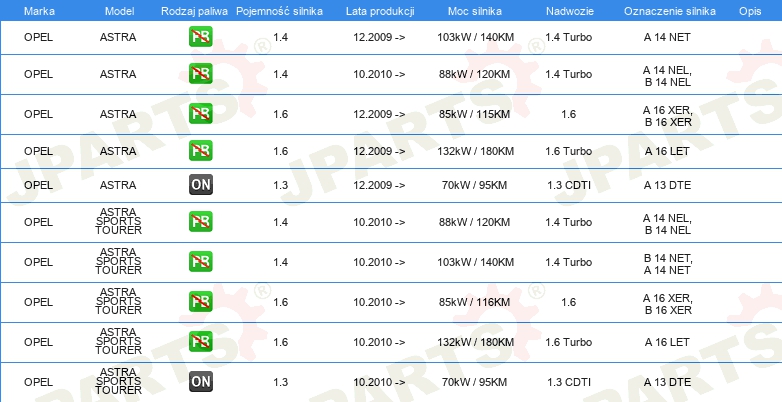Click the Model column header
The image size is (782, 402).
[118, 9]
